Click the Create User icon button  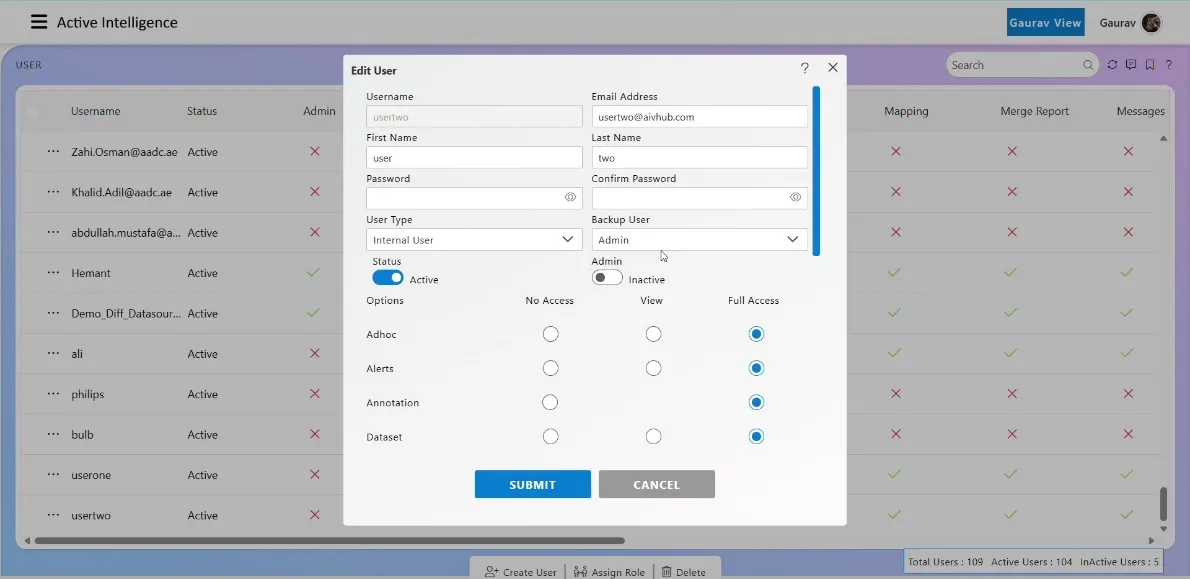521,572
